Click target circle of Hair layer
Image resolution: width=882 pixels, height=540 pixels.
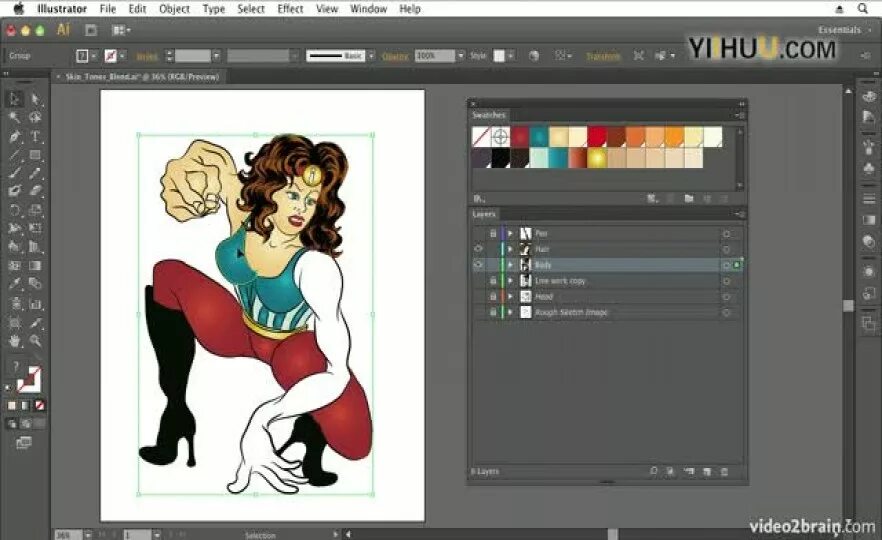pos(726,249)
